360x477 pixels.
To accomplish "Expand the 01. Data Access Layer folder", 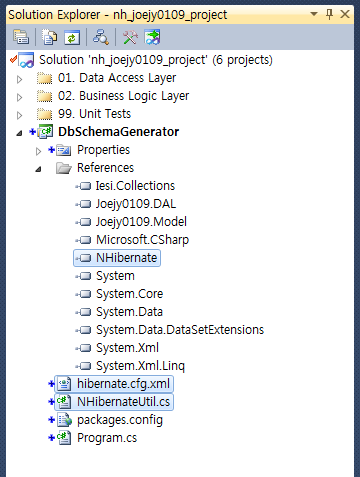I will tap(19, 79).
